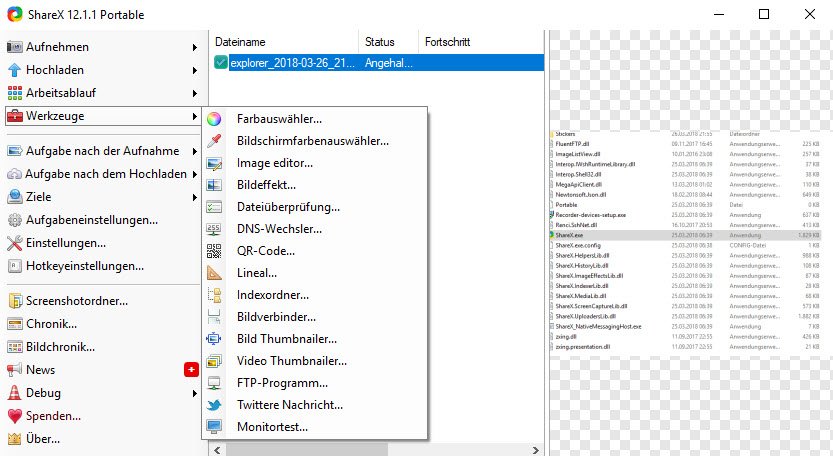Image resolution: width=833 pixels, height=456 pixels.
Task: Click the horizontal scrollbar thumb
Action: 307,450
